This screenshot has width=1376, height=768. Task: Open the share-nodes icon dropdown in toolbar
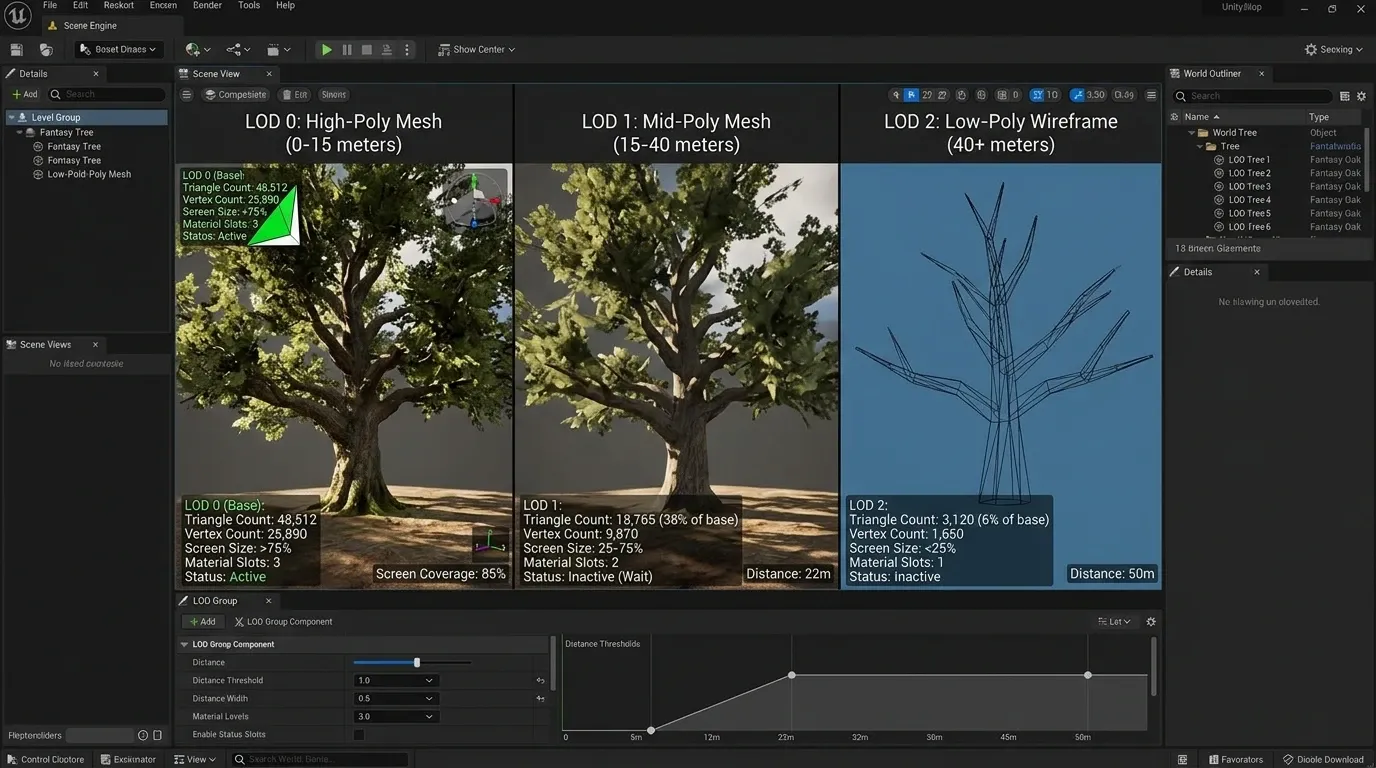click(239, 49)
